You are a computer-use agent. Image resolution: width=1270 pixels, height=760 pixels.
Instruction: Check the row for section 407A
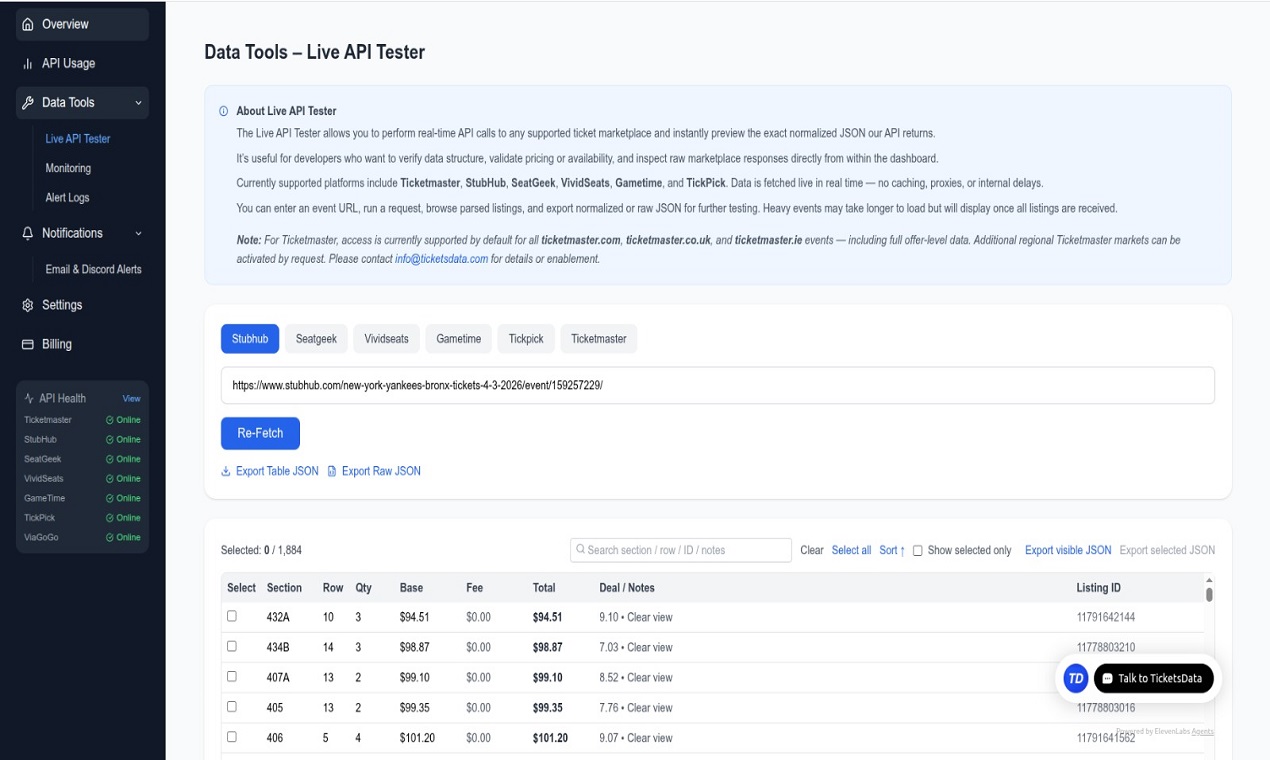click(x=232, y=677)
